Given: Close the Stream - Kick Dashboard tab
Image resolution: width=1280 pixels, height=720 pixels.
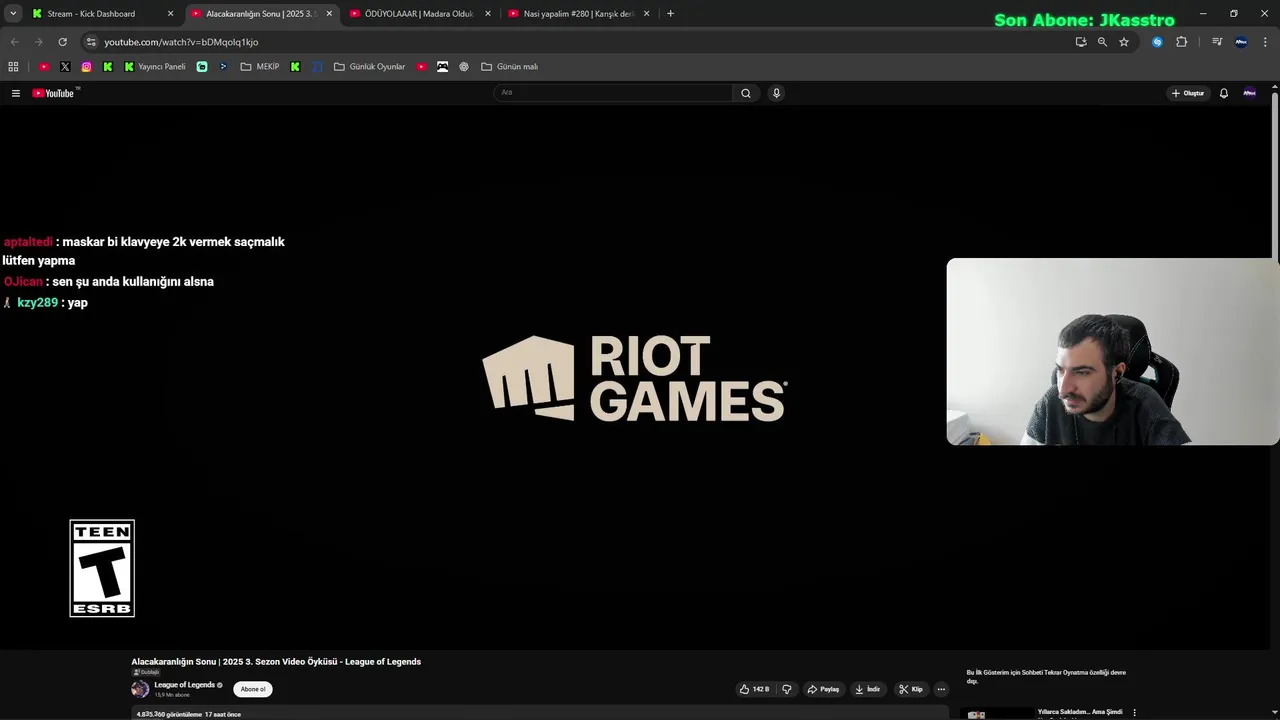Looking at the screenshot, I should [x=170, y=14].
